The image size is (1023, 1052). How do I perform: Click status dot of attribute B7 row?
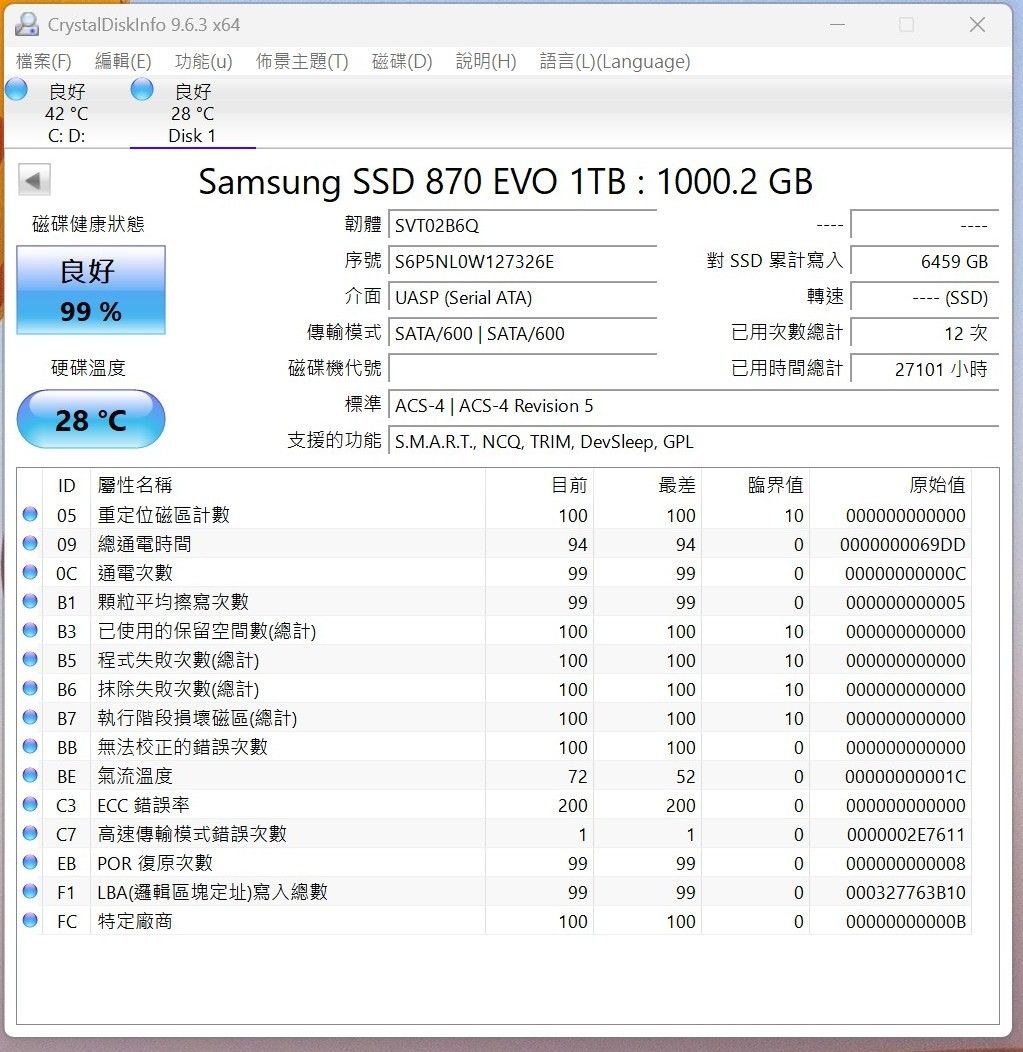[x=30, y=717]
